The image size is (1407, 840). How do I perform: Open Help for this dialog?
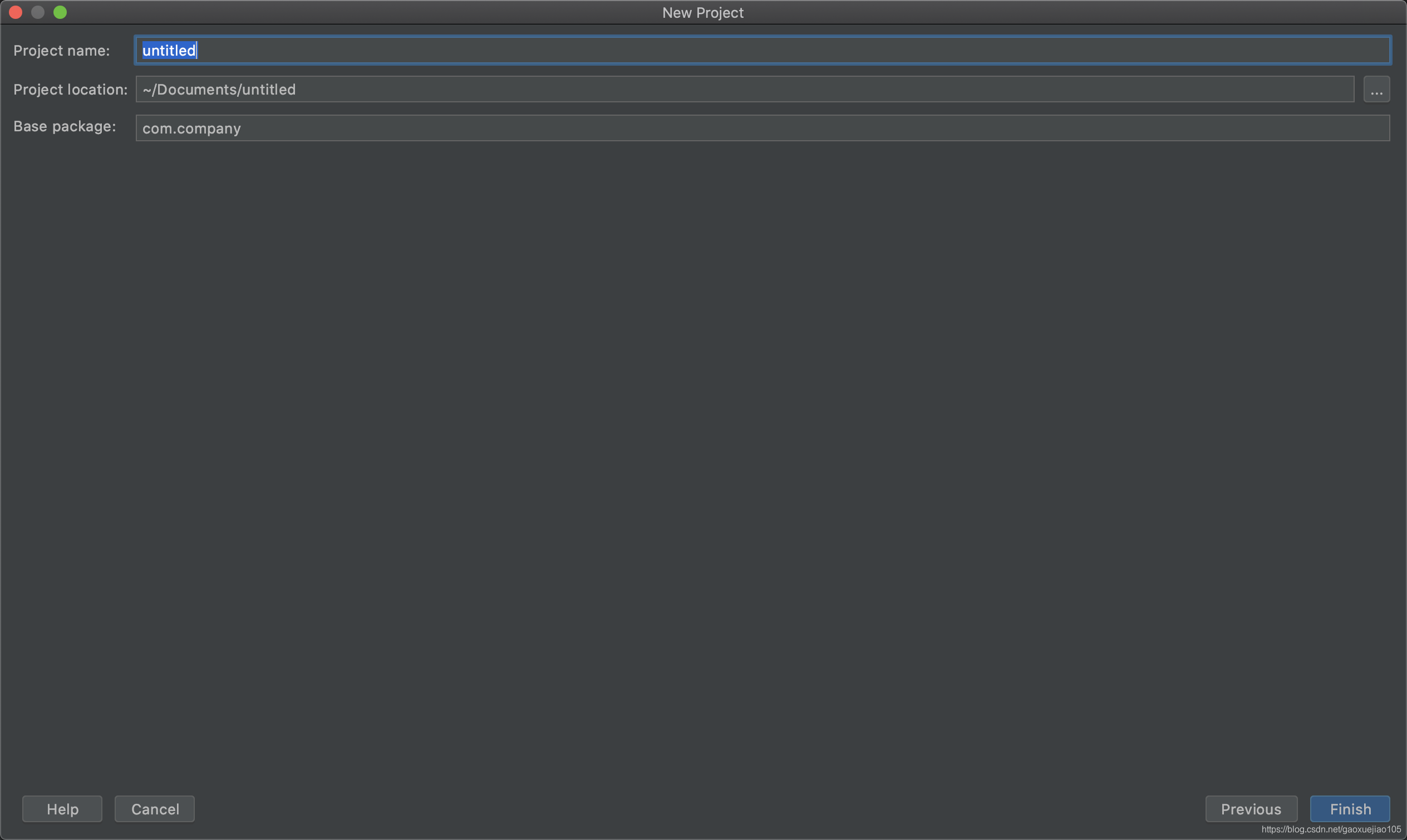tap(62, 808)
